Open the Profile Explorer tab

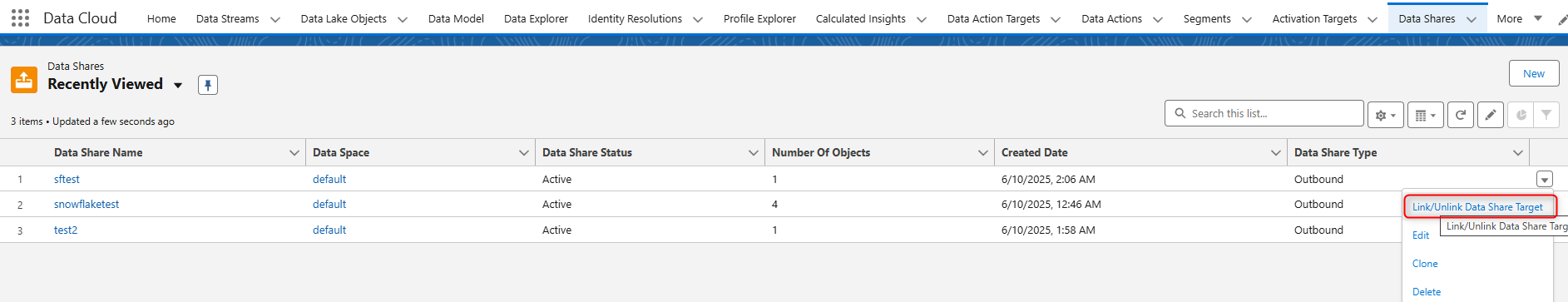[759, 18]
